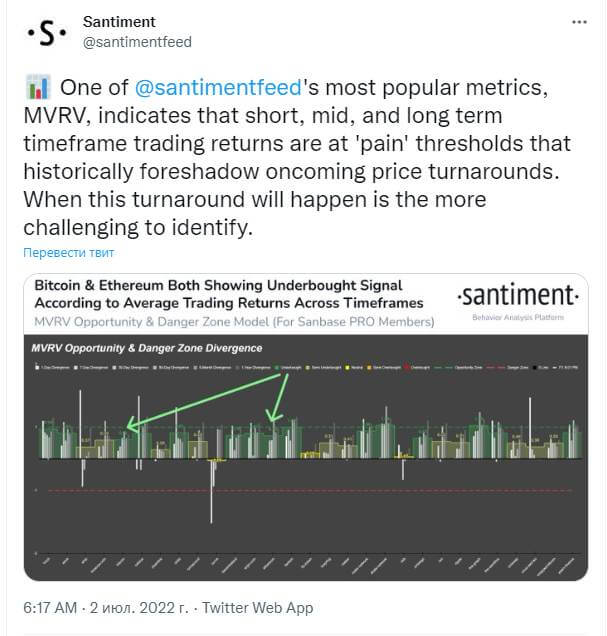Click the red dashed Danger Zone line
Screen dimensions: 607x636
click(x=310, y=490)
